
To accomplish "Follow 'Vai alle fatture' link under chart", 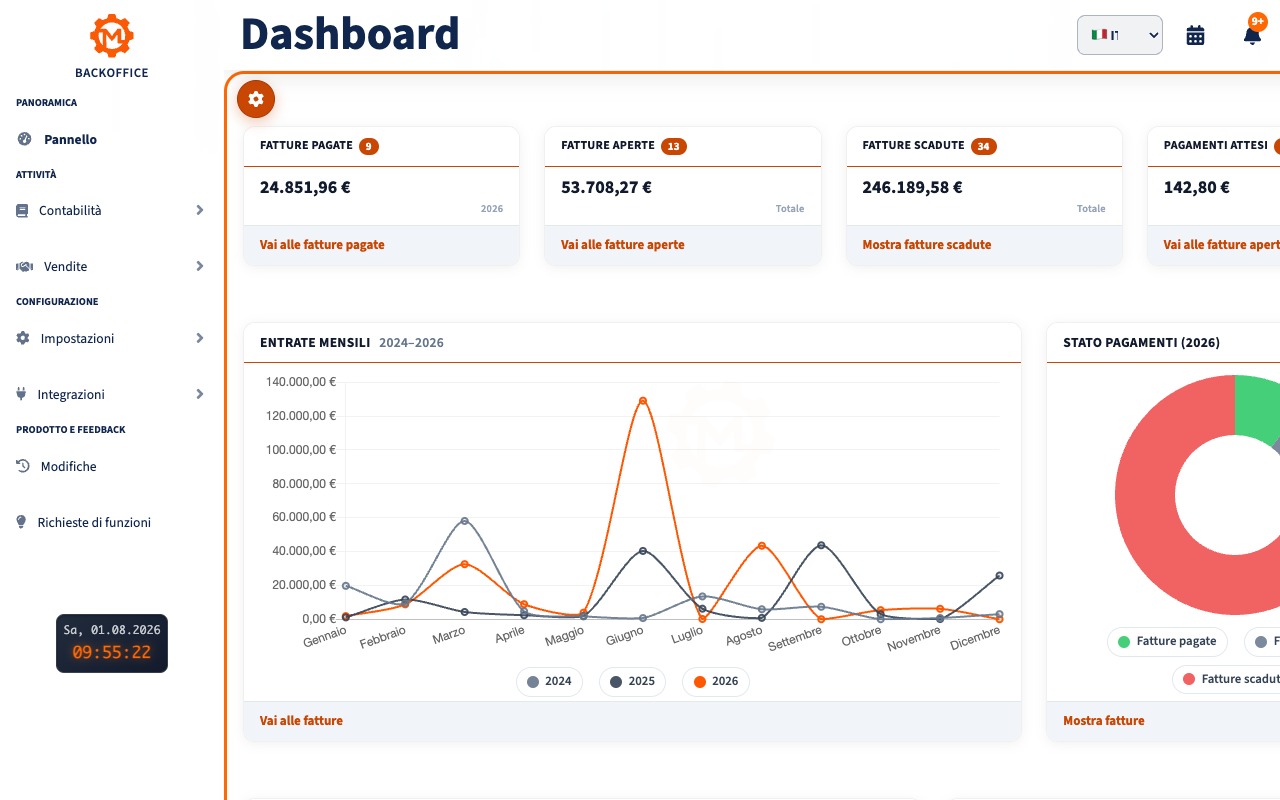I will (301, 721).
